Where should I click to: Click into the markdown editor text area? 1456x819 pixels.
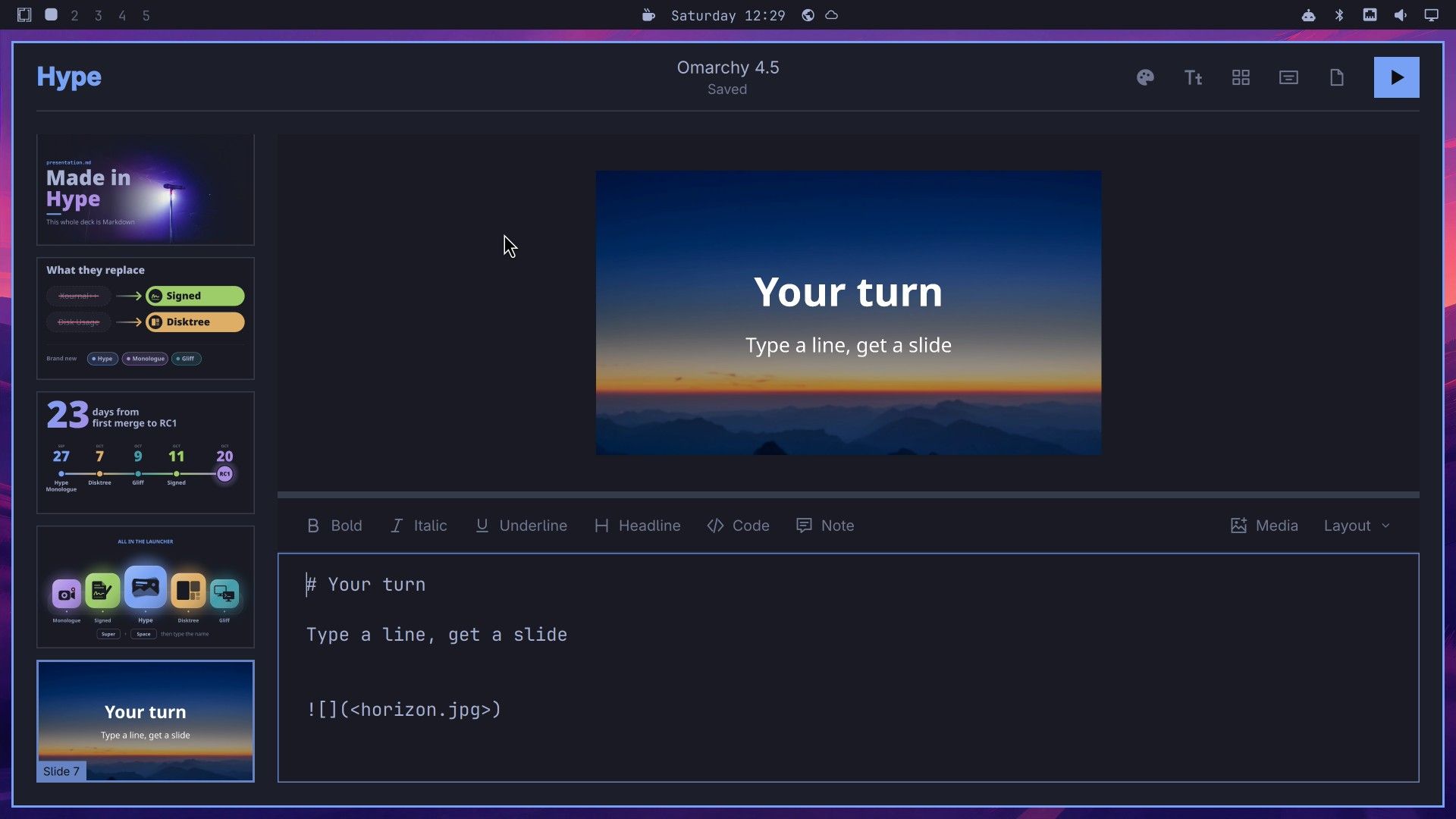click(848, 667)
